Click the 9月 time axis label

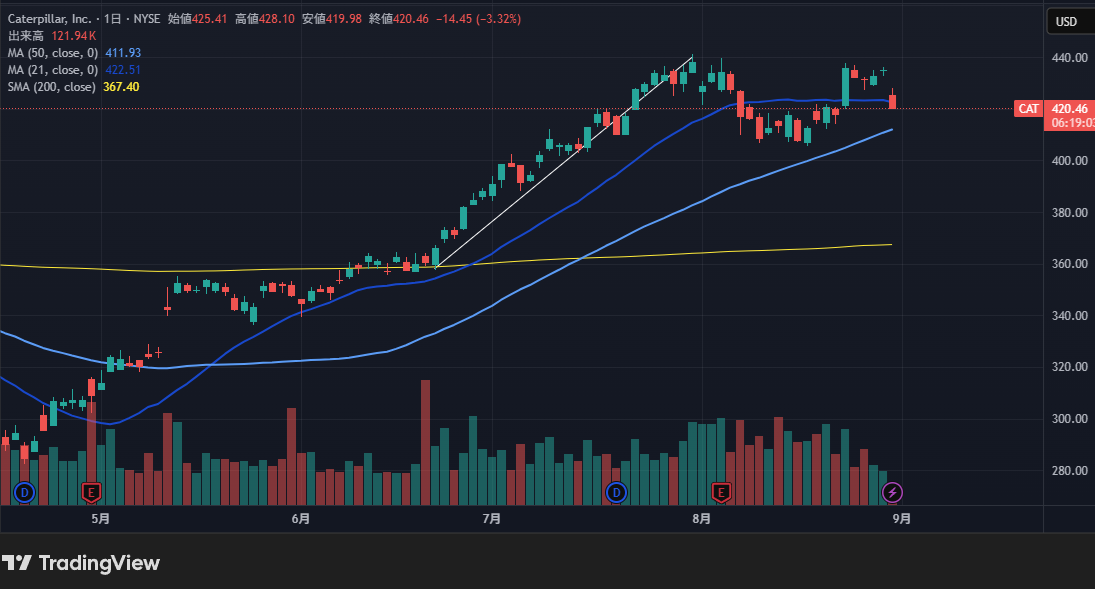click(902, 518)
